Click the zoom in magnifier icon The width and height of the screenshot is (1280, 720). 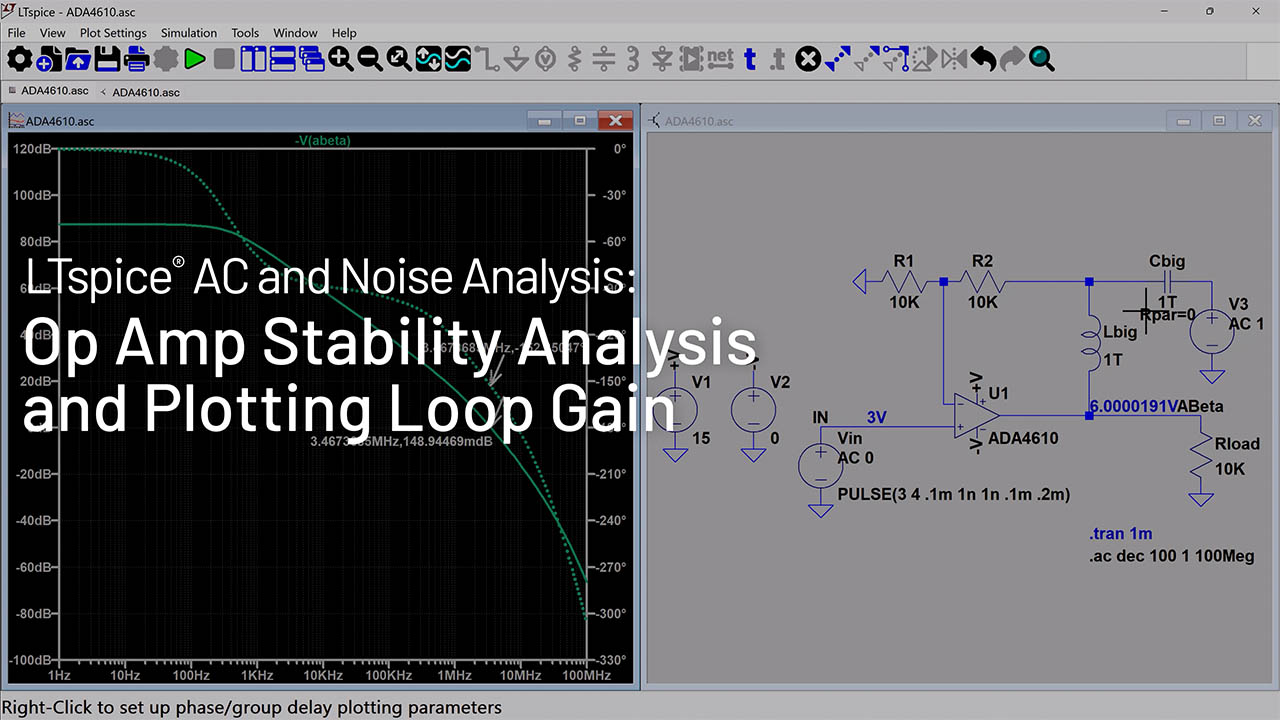(341, 59)
